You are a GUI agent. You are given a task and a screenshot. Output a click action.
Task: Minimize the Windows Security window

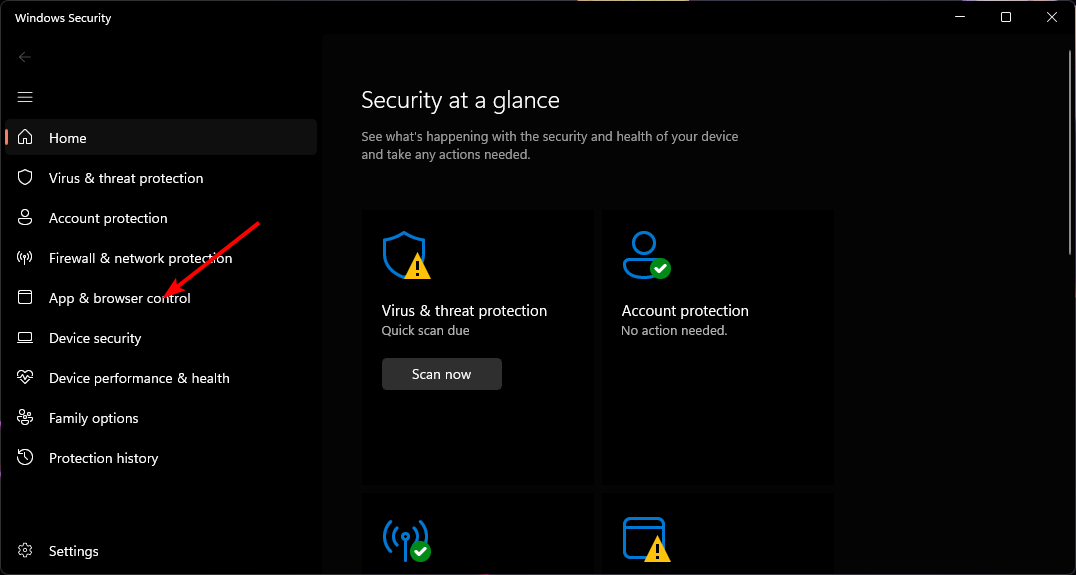click(x=959, y=17)
